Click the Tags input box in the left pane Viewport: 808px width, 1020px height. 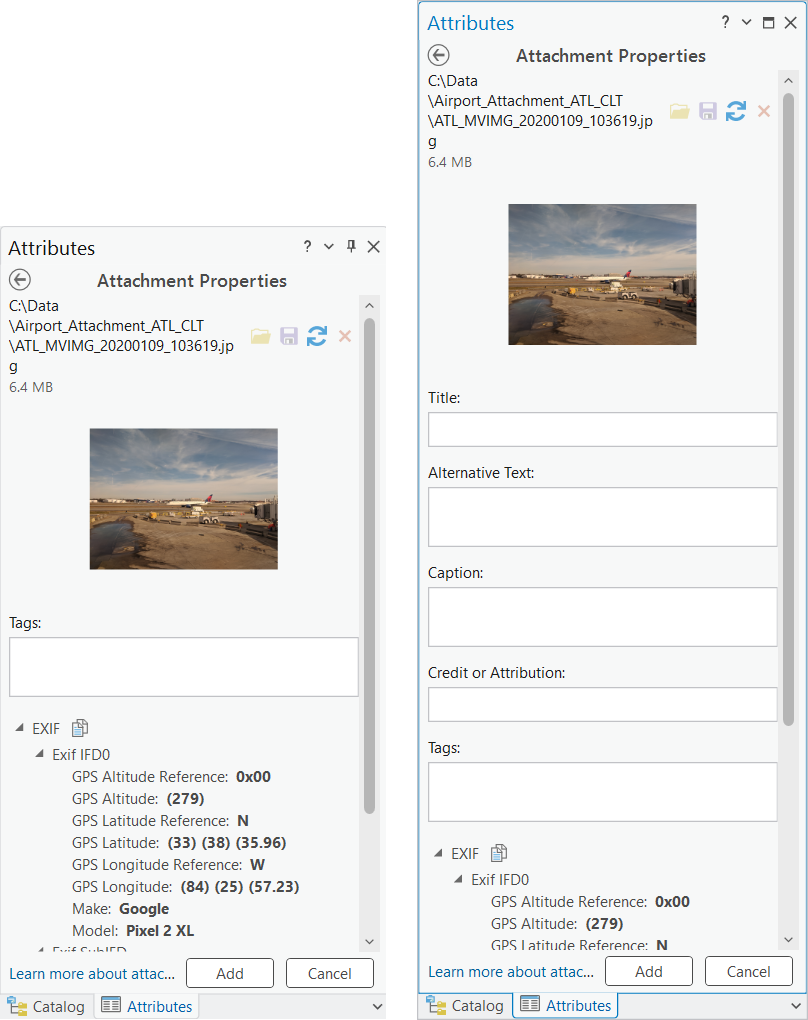(x=183, y=667)
